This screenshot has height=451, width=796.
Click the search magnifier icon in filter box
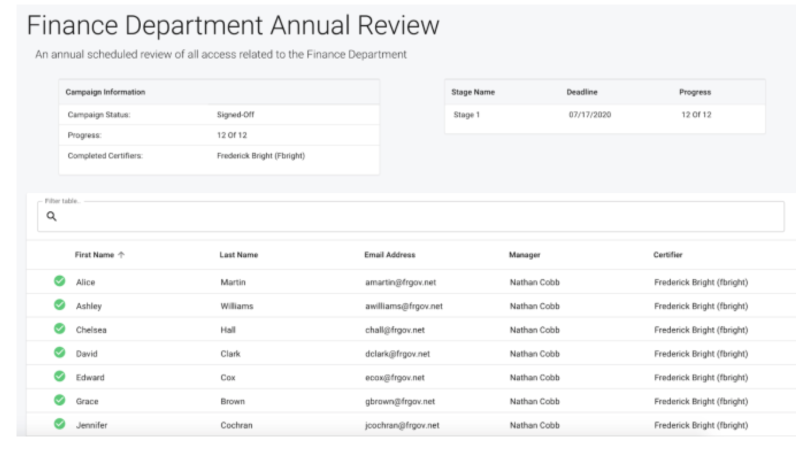51,217
